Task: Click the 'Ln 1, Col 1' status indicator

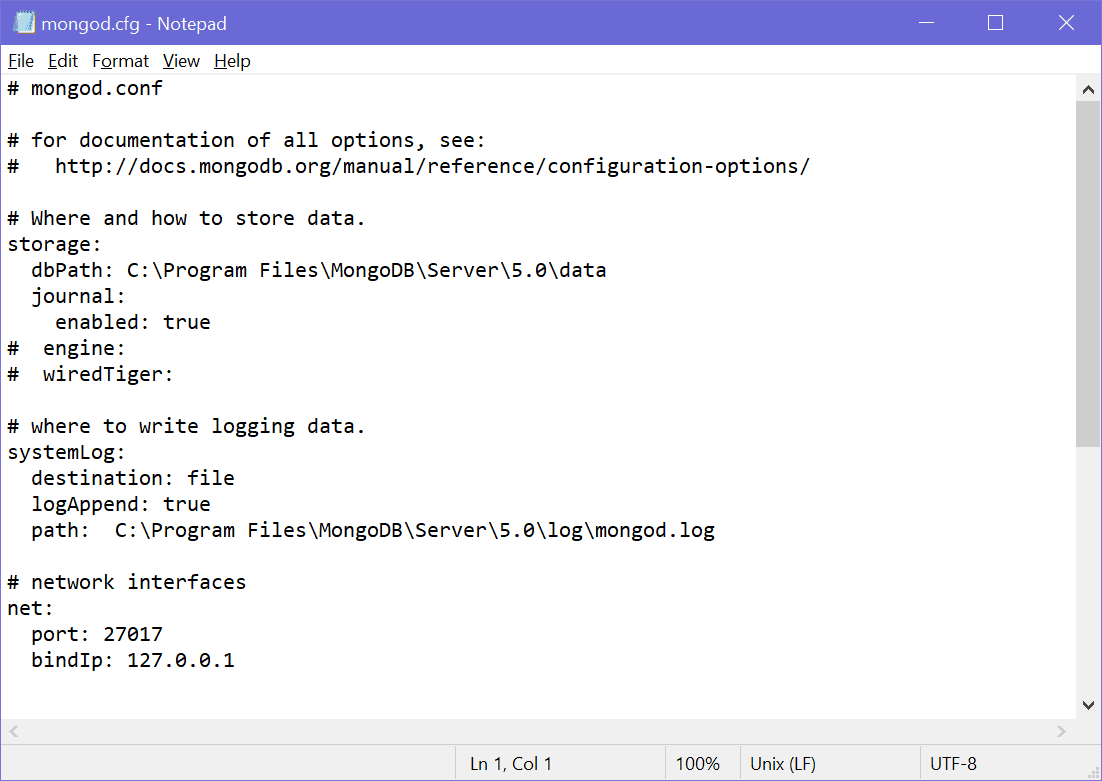Action: point(510,763)
